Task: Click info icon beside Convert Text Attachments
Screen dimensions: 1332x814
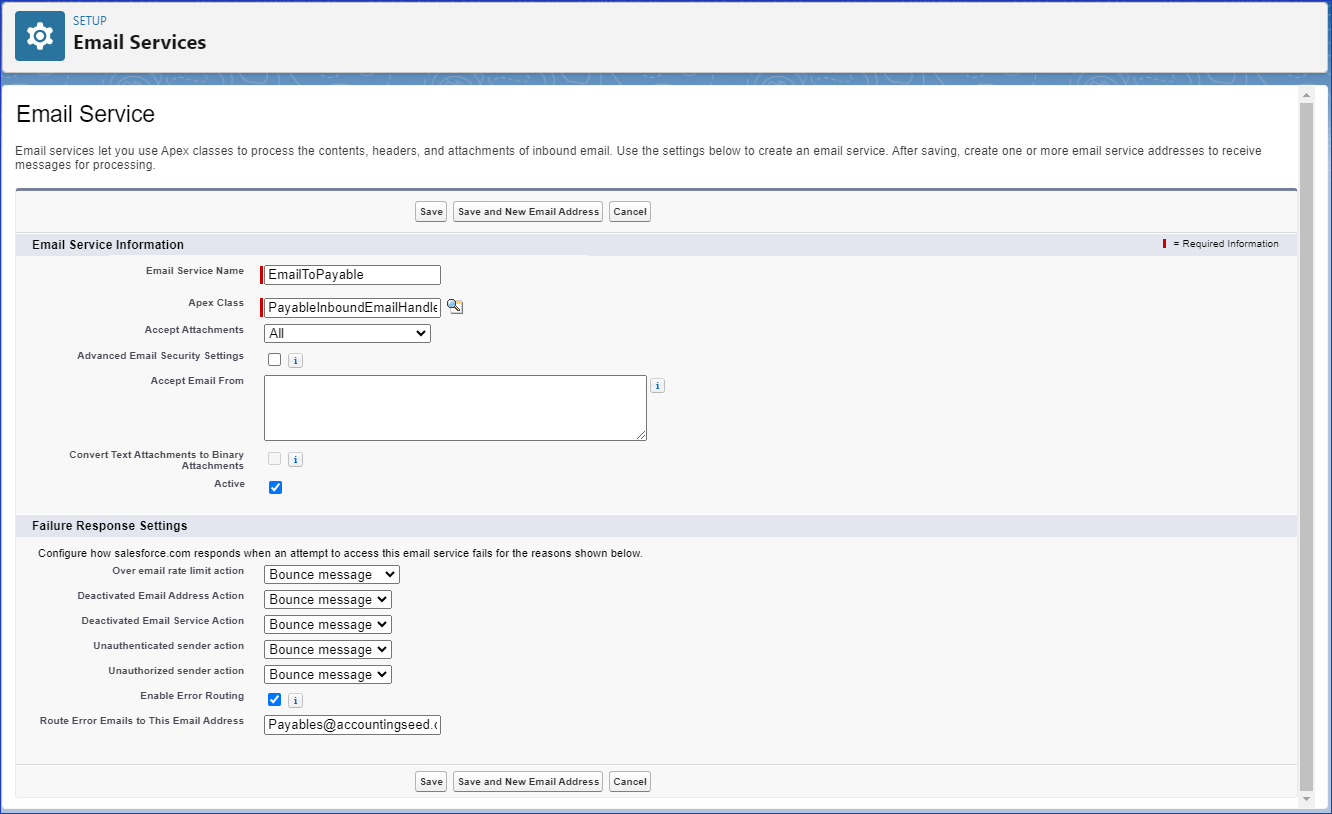Action: click(296, 460)
